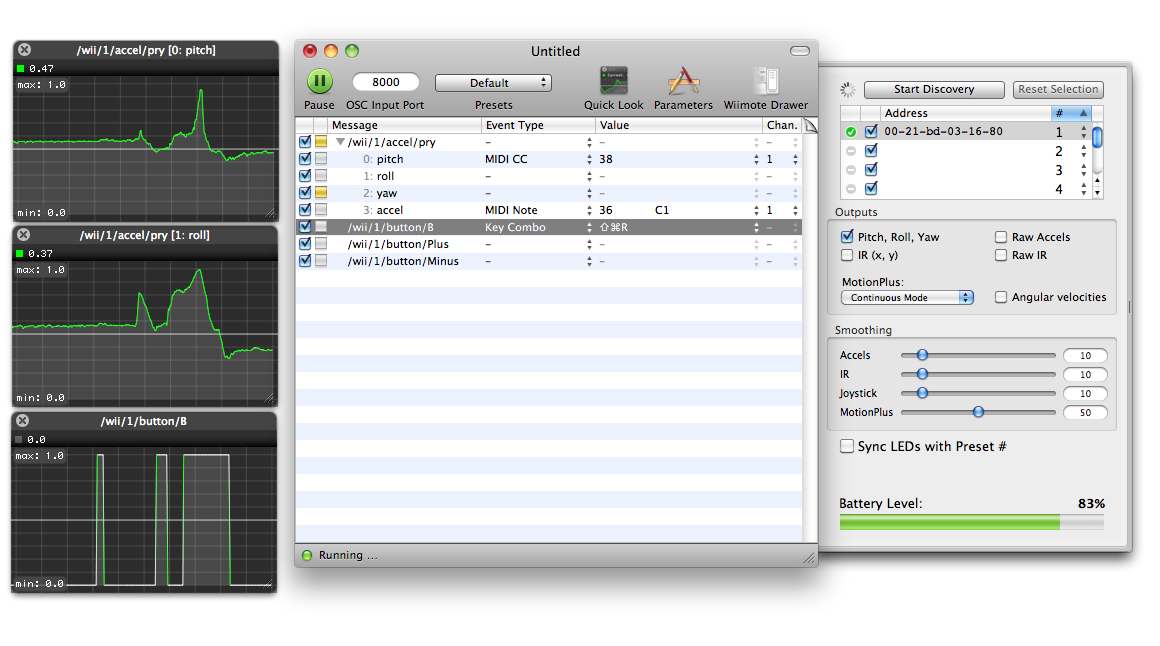Select the /wii/1/button/Minus row
Screen dimensions: 1160x646
(x=548, y=261)
